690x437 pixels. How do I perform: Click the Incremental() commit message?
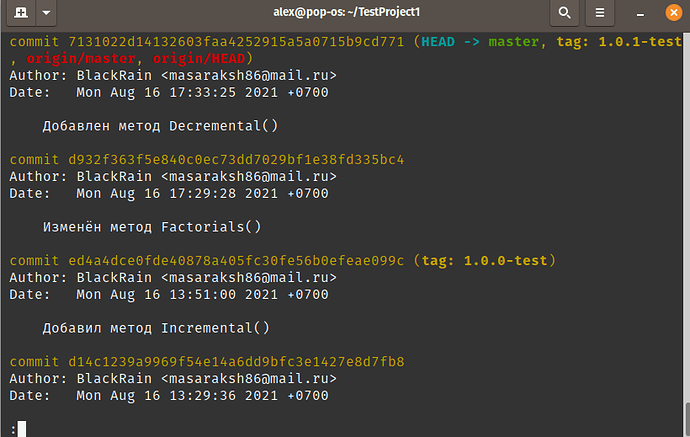[156, 328]
